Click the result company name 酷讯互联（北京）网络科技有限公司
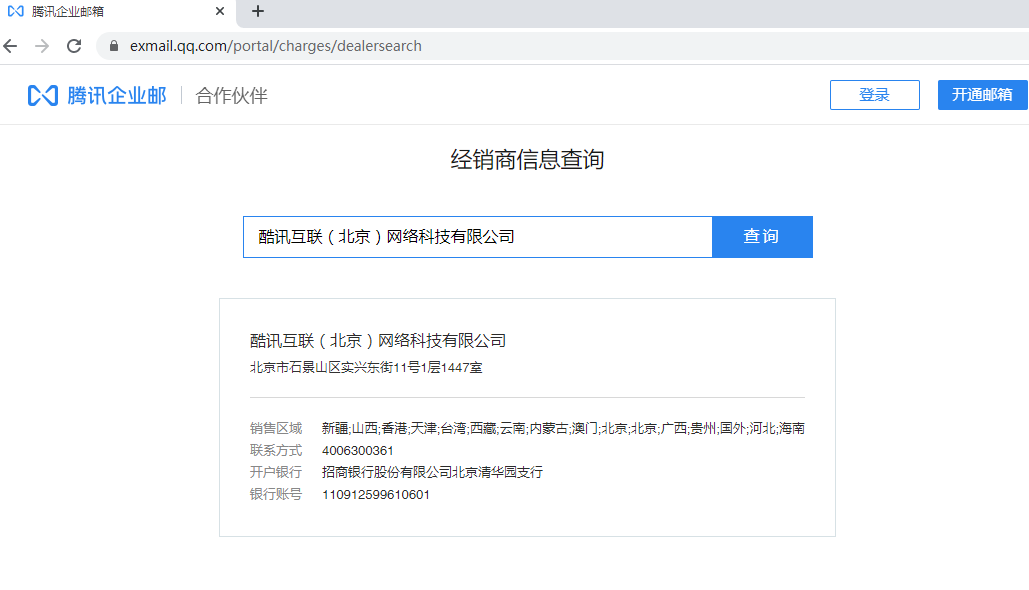The image size is (1029, 590). coord(378,341)
